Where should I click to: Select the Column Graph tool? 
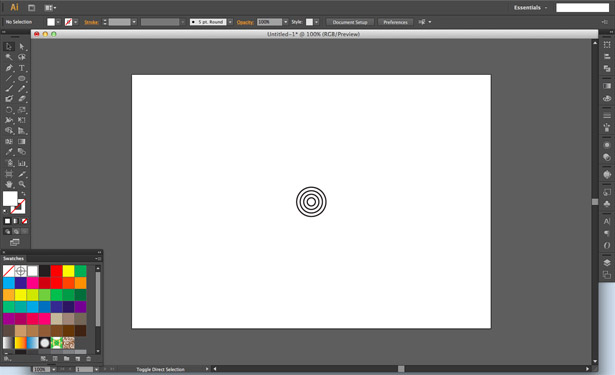pos(22,163)
